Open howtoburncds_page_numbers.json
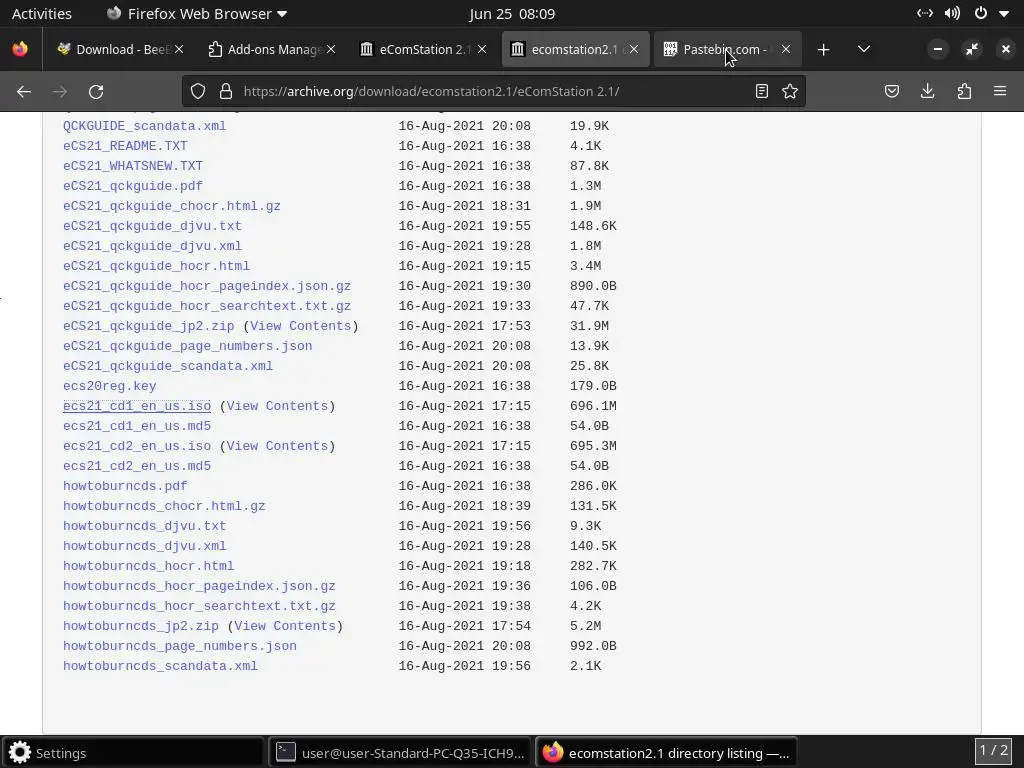This screenshot has height=768, width=1024. tap(180, 646)
